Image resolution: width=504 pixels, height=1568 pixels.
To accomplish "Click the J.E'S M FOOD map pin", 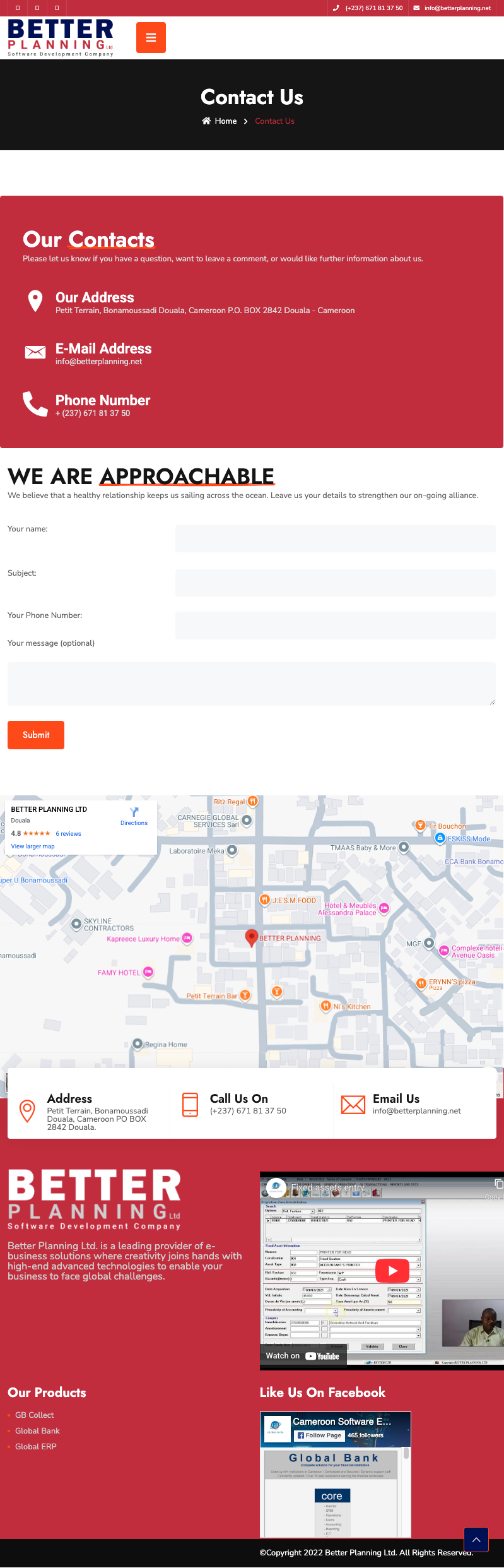I will (265, 900).
